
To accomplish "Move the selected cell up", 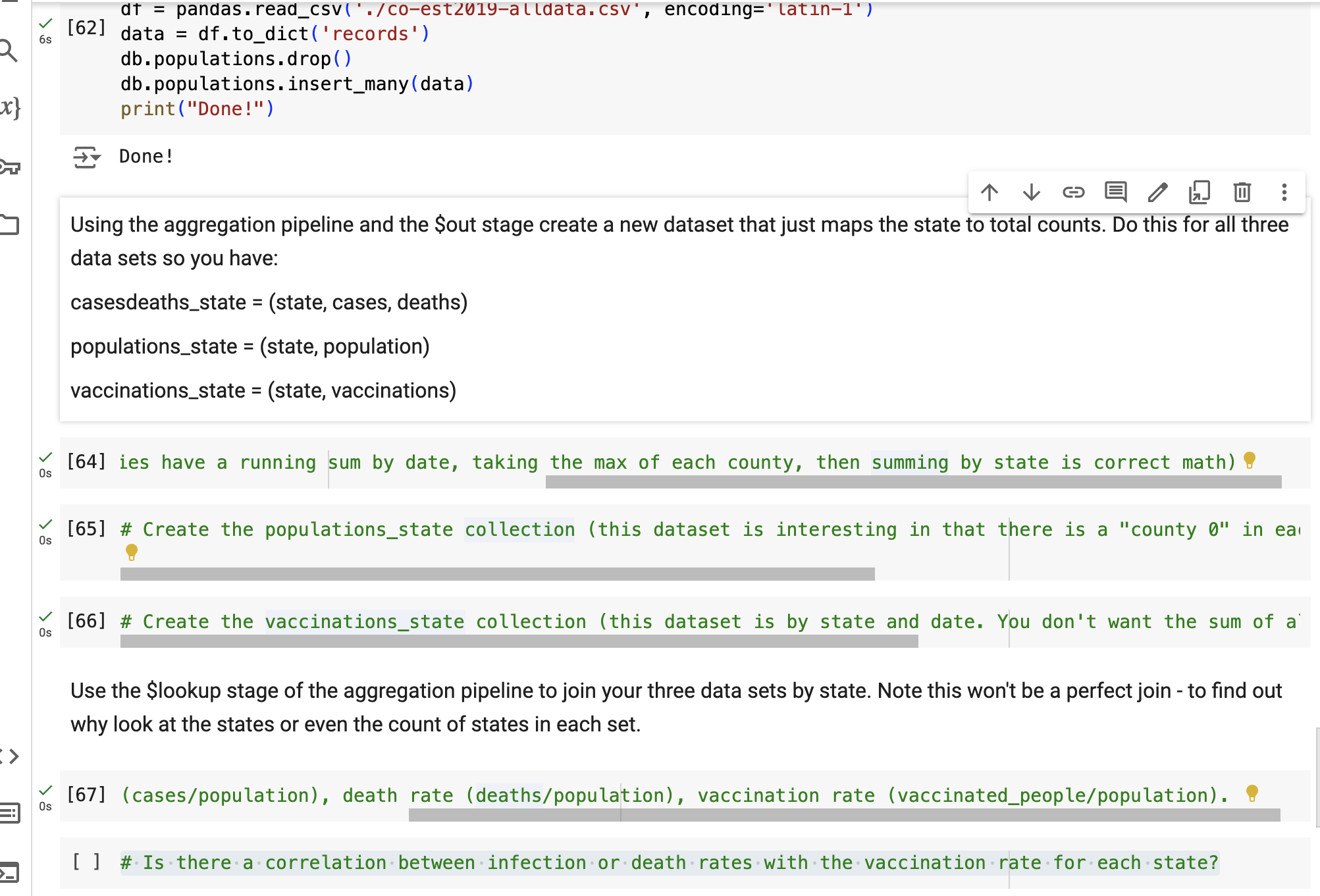I will (x=990, y=192).
